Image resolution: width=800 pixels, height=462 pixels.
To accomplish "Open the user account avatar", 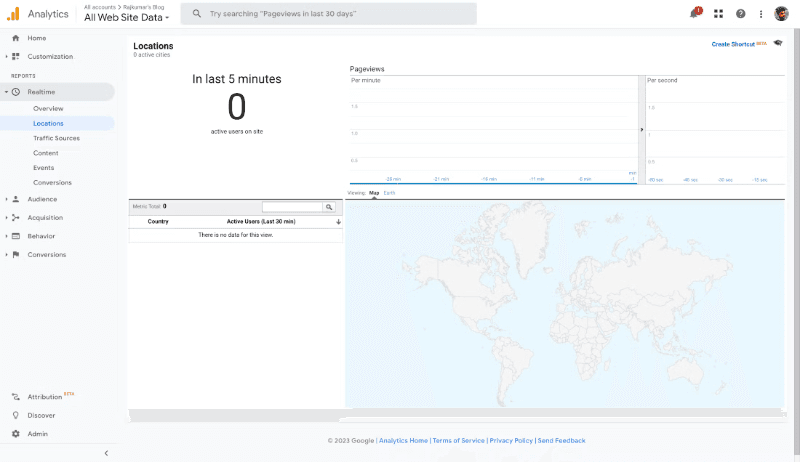I will (781, 14).
